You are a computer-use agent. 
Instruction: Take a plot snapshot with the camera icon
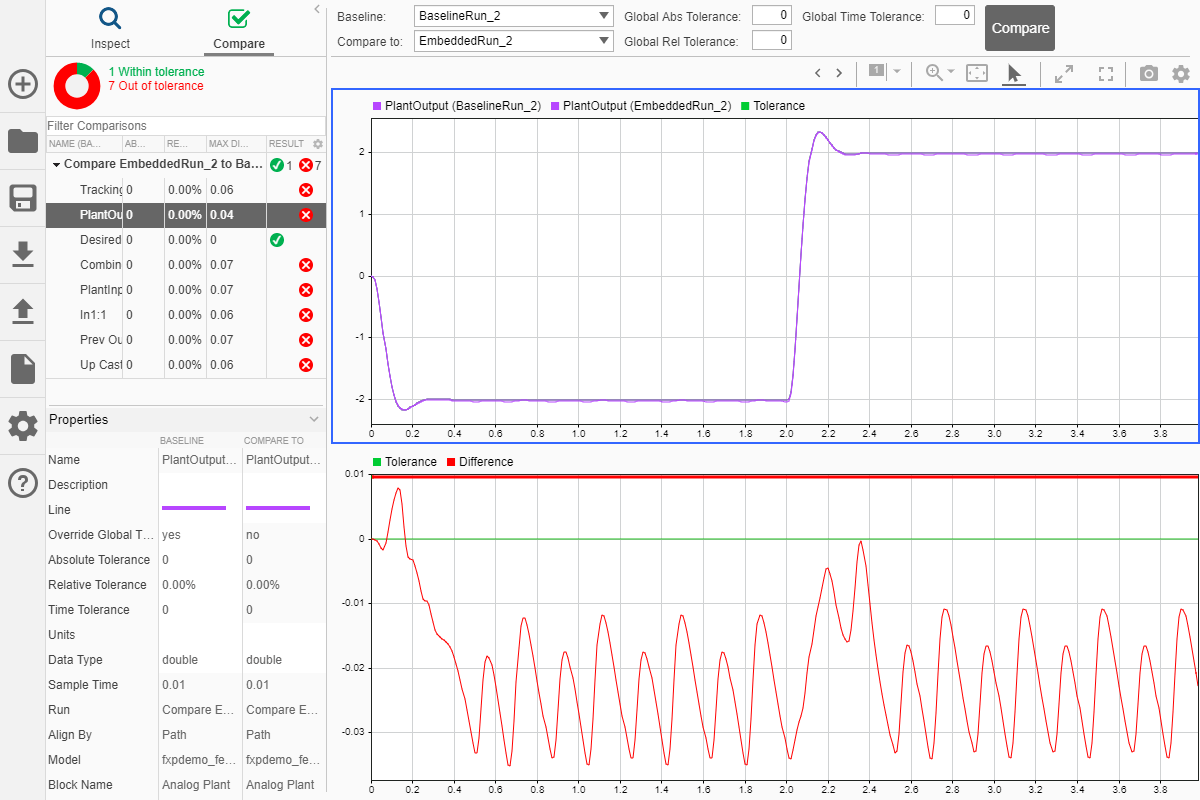coord(1149,73)
